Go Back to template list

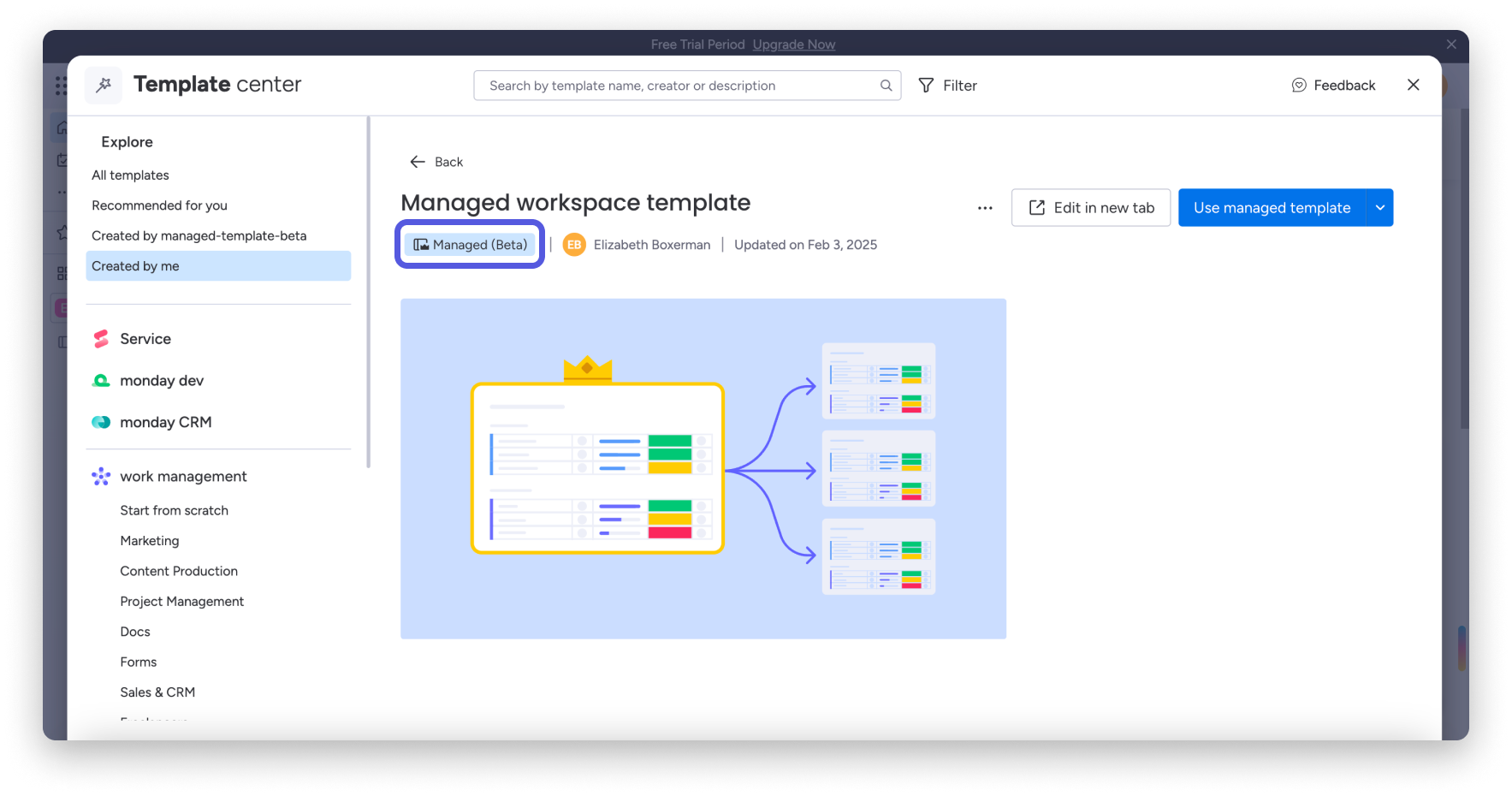[436, 162]
